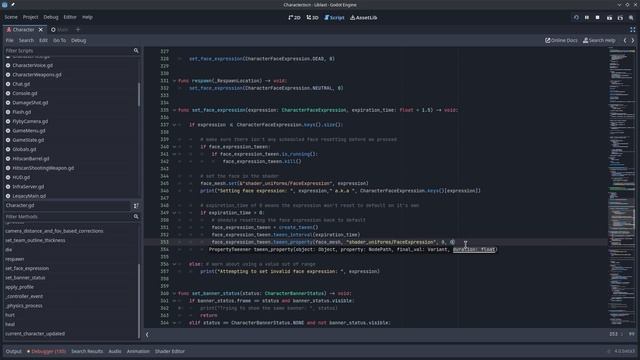The height and width of the screenshot is (360, 640).
Task: Stop the running project
Action: tap(598, 18)
